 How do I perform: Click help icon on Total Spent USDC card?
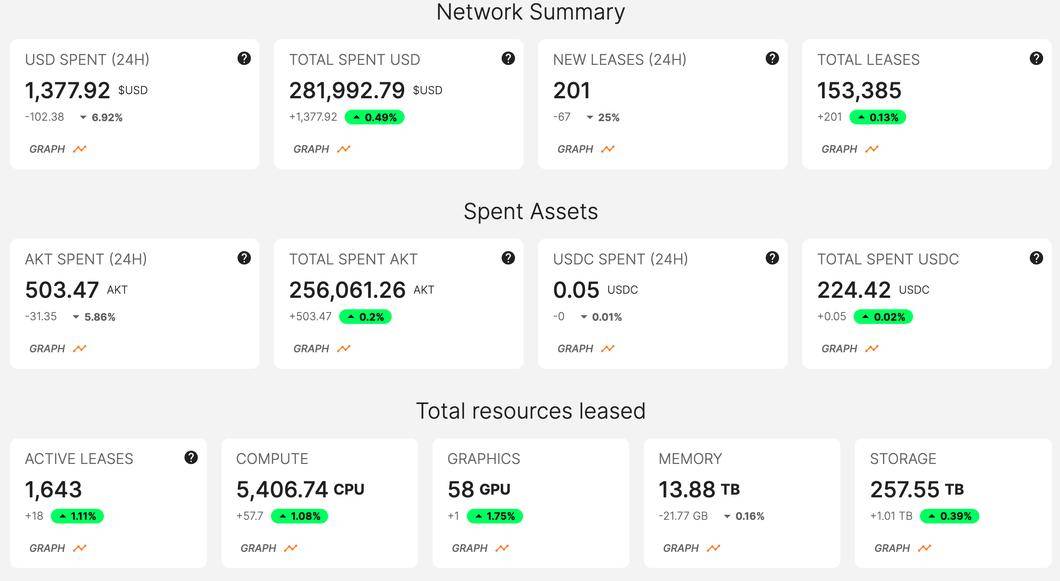[1036, 258]
